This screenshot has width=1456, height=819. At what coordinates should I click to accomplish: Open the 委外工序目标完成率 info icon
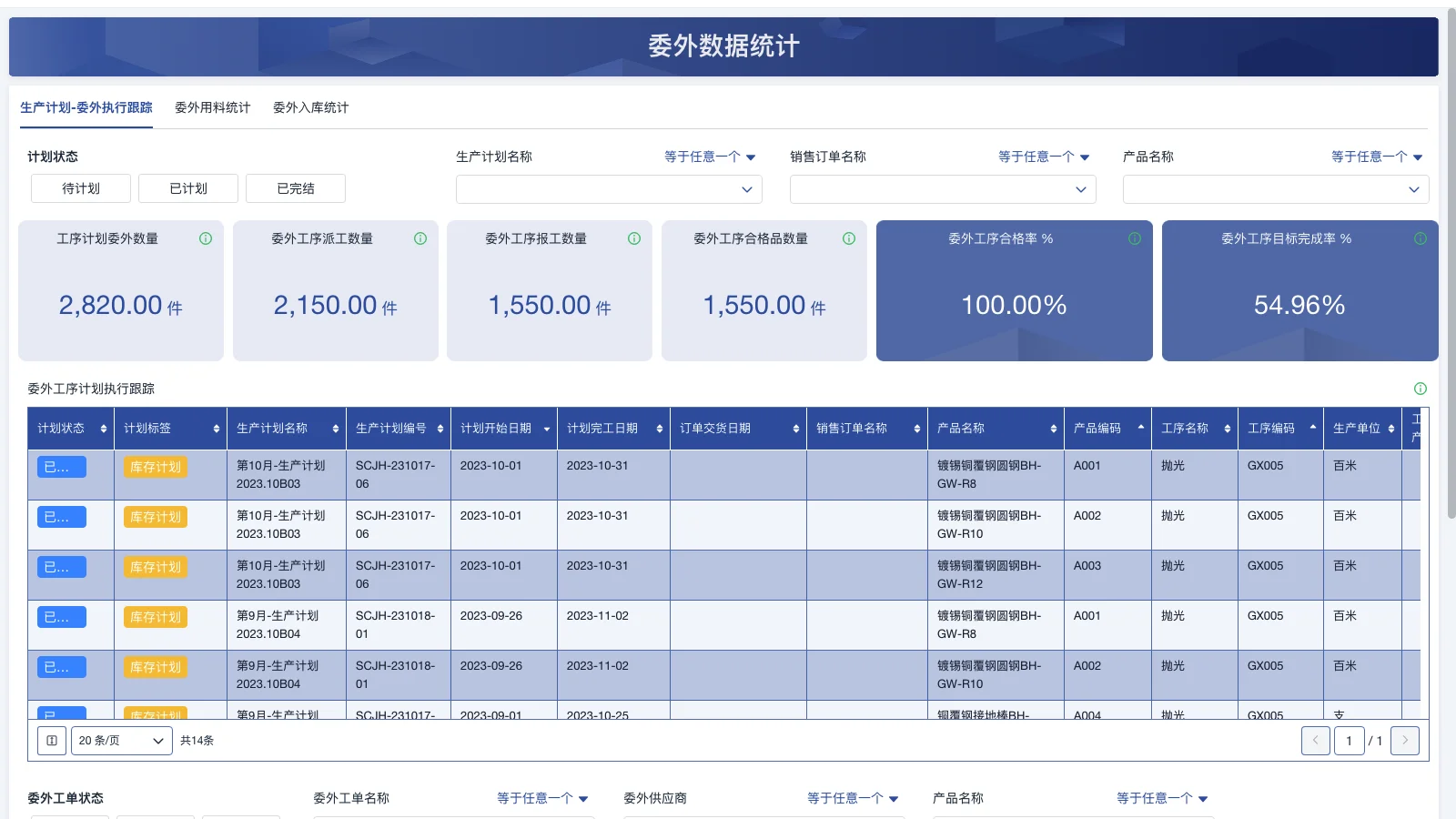coord(1420,238)
